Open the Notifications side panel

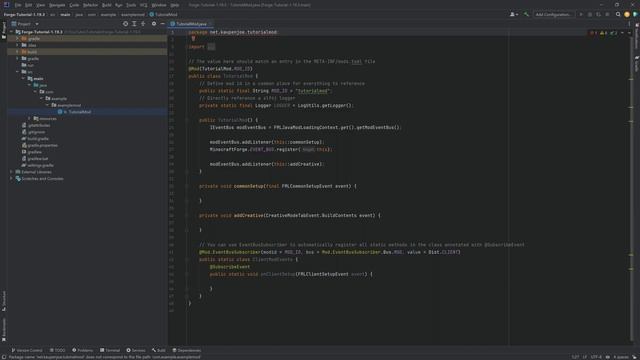pos(636,35)
